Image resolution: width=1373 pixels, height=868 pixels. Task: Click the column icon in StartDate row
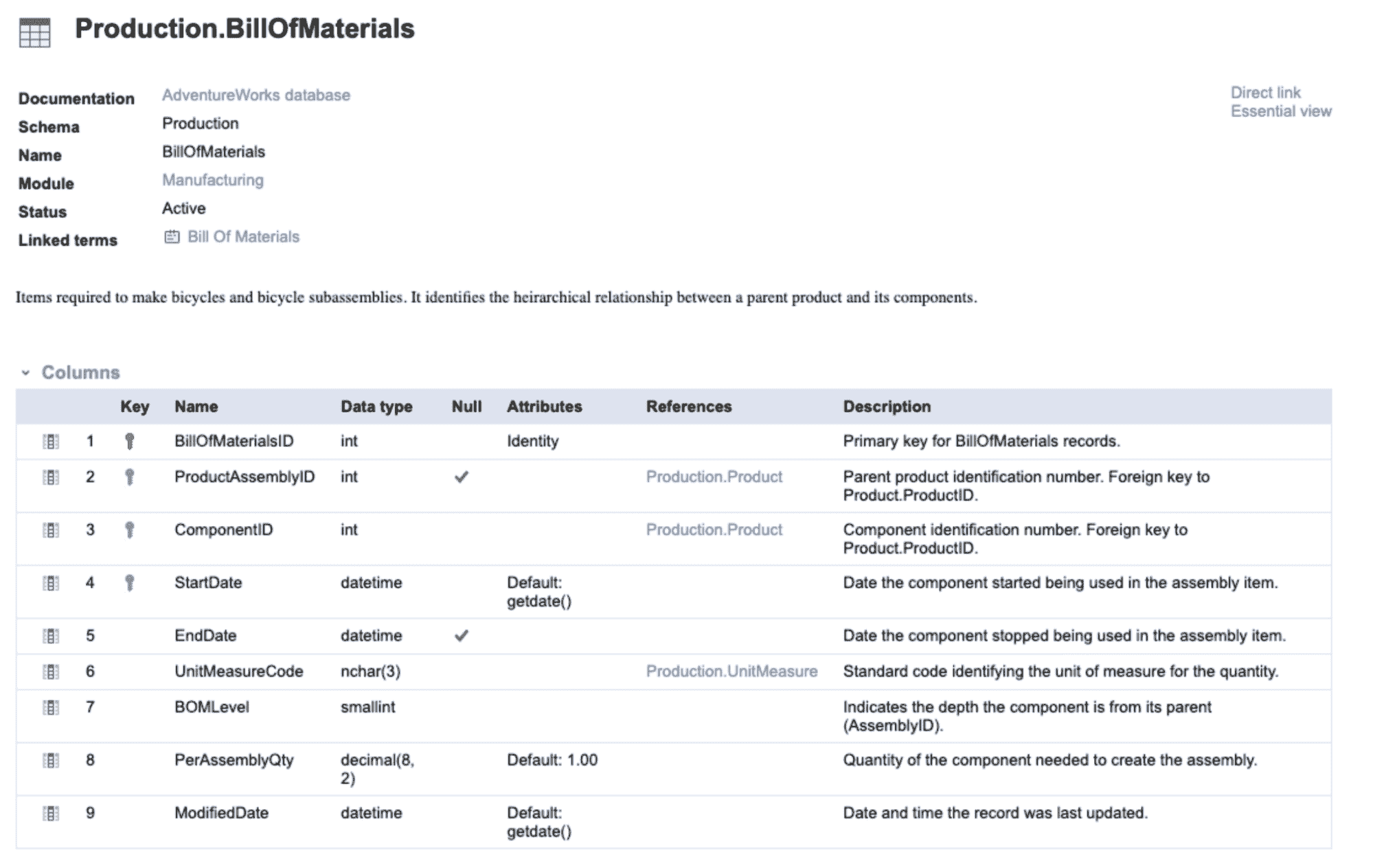pos(51,583)
